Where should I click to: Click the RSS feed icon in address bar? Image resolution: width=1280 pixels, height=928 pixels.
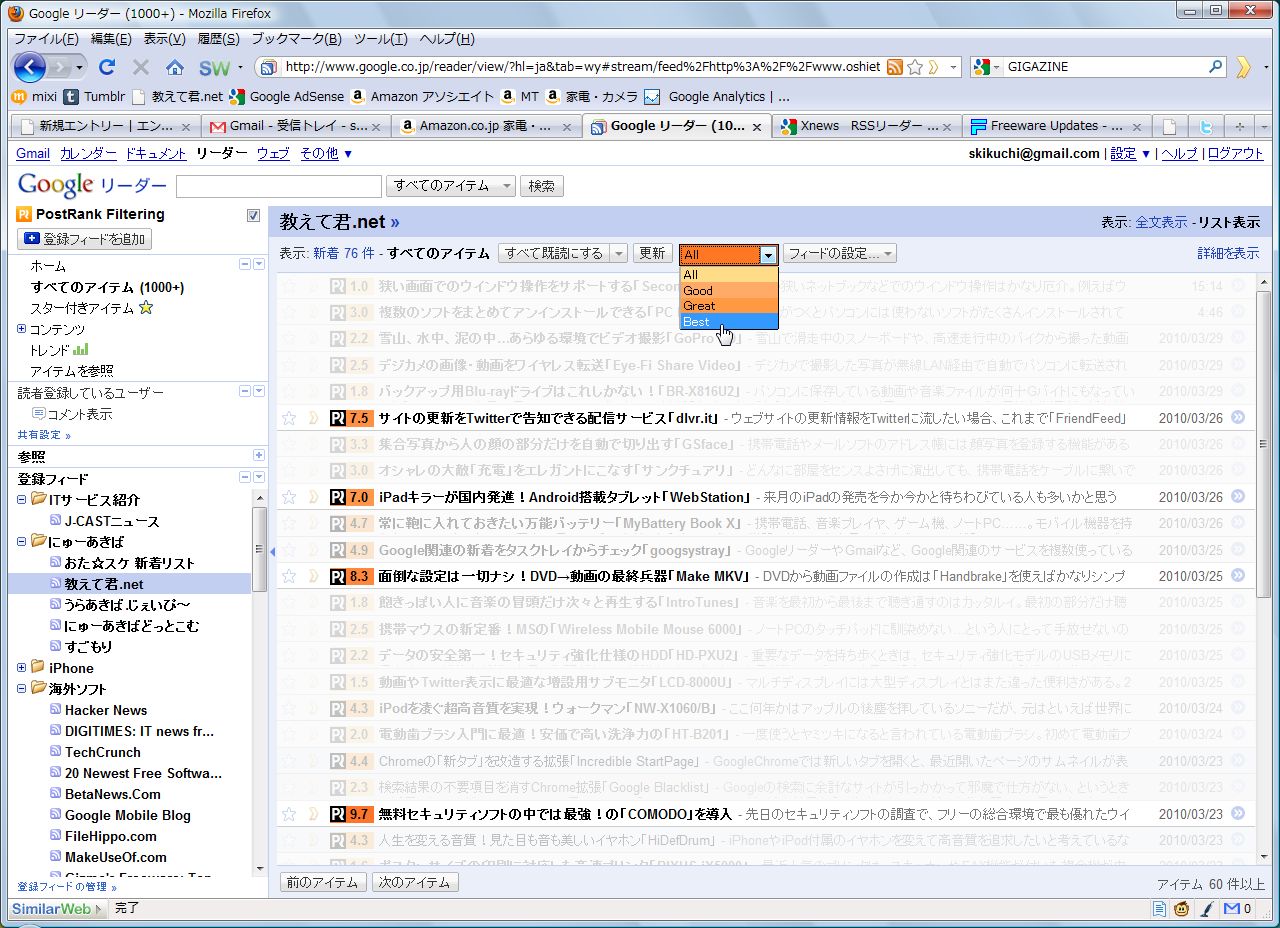[895, 67]
